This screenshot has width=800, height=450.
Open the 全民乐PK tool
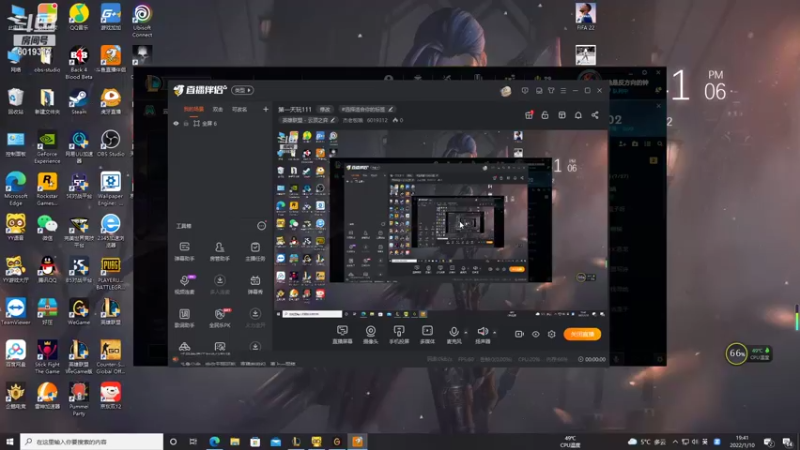click(x=219, y=317)
